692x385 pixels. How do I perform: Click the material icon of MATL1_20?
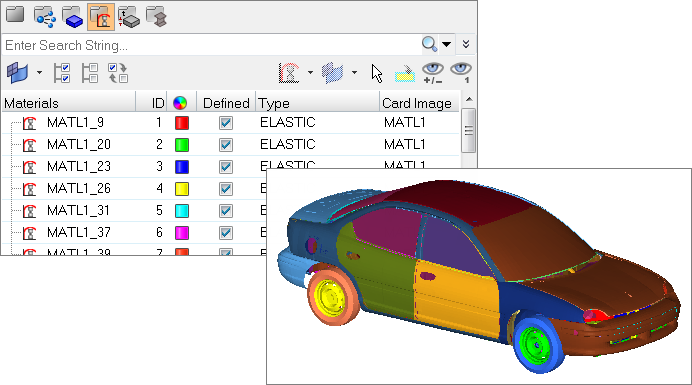[x=30, y=145]
